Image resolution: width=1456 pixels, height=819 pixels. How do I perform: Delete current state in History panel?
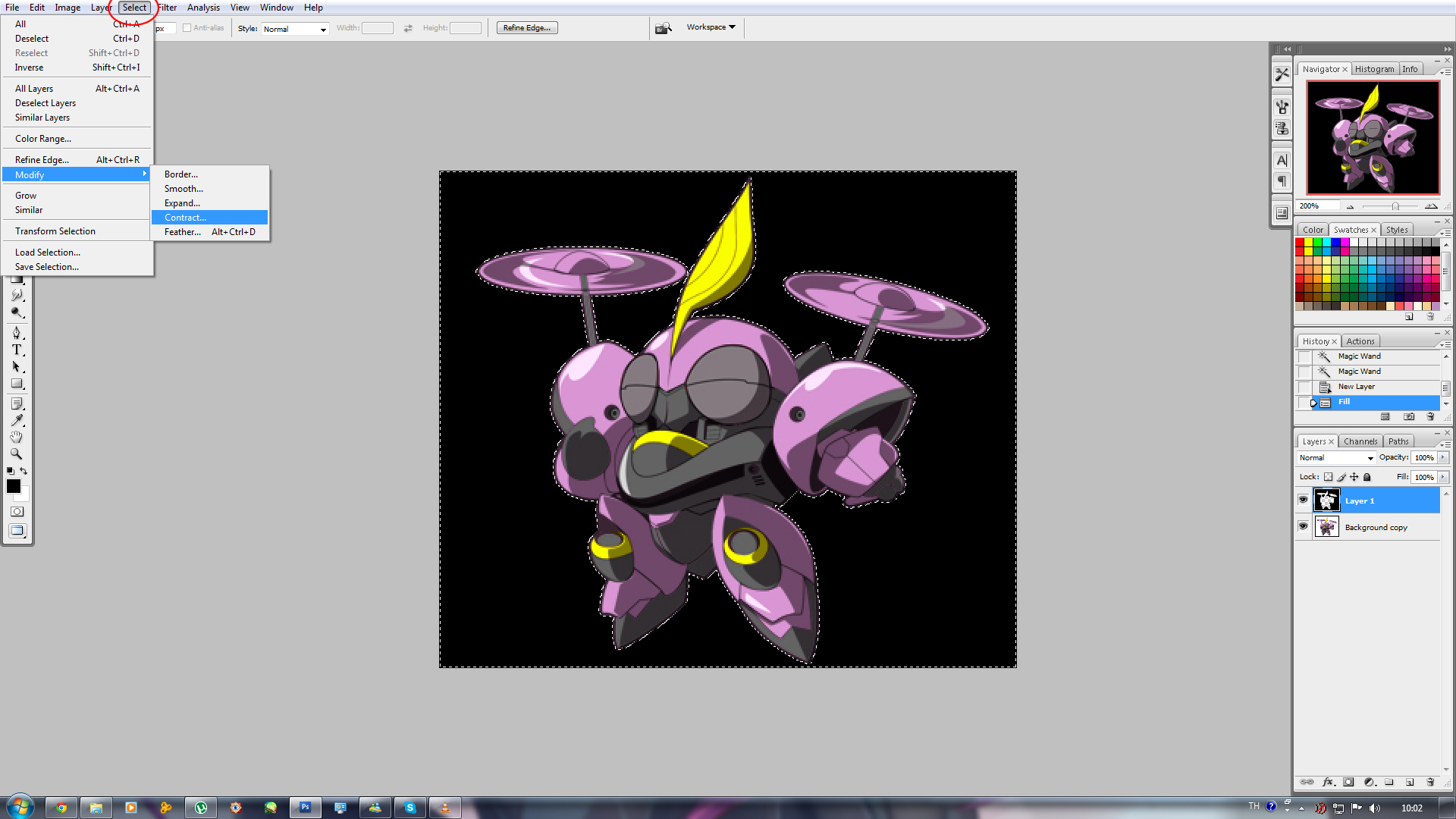coord(1430,416)
